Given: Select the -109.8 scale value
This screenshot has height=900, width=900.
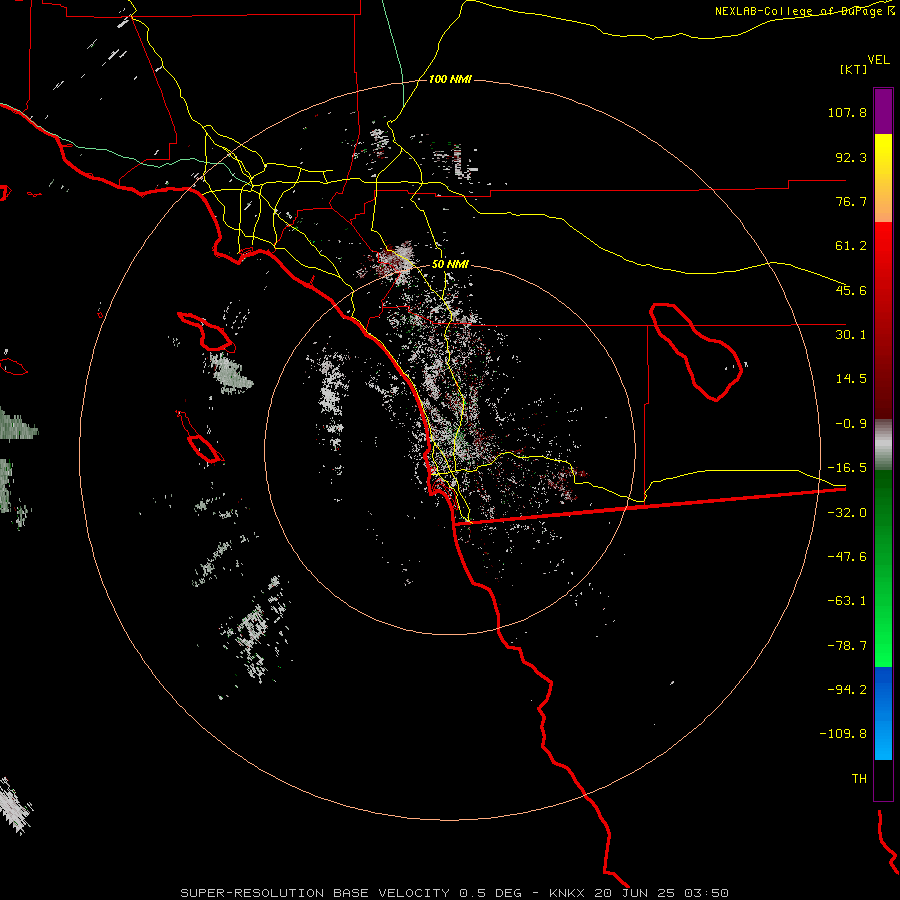Looking at the screenshot, I should (843, 734).
